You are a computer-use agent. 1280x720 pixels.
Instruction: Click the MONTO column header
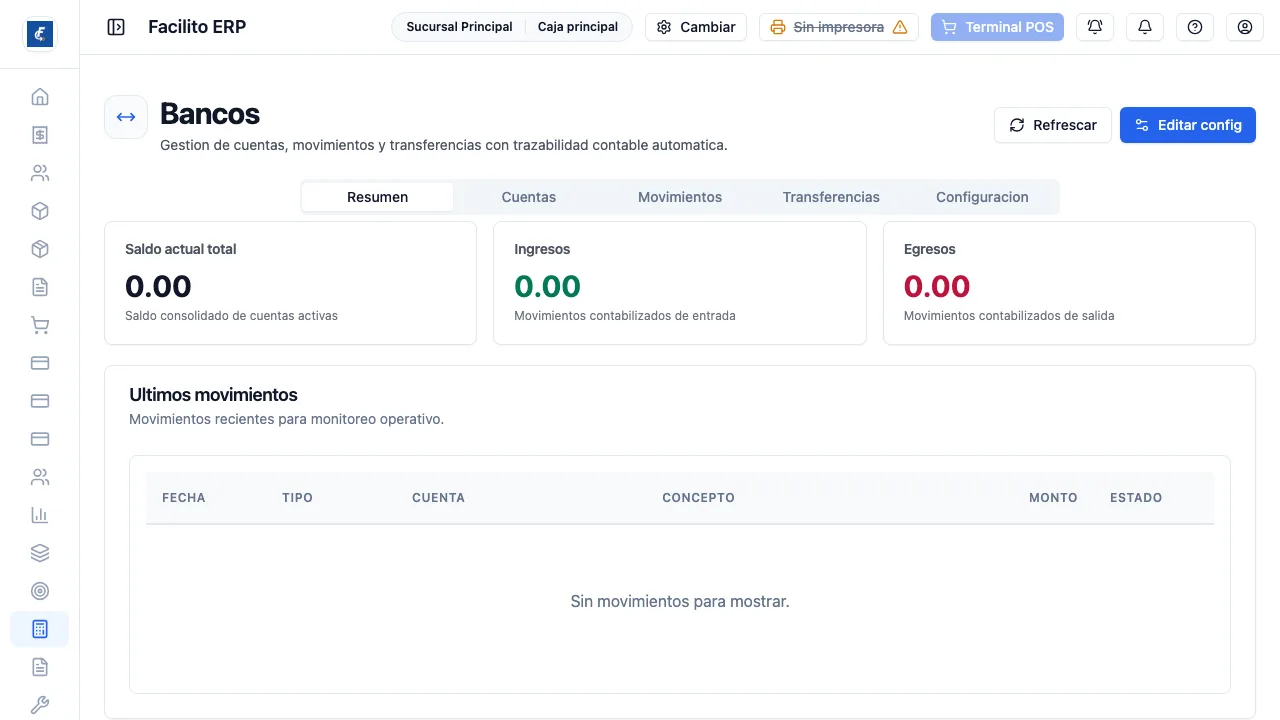pyautogui.click(x=1053, y=498)
